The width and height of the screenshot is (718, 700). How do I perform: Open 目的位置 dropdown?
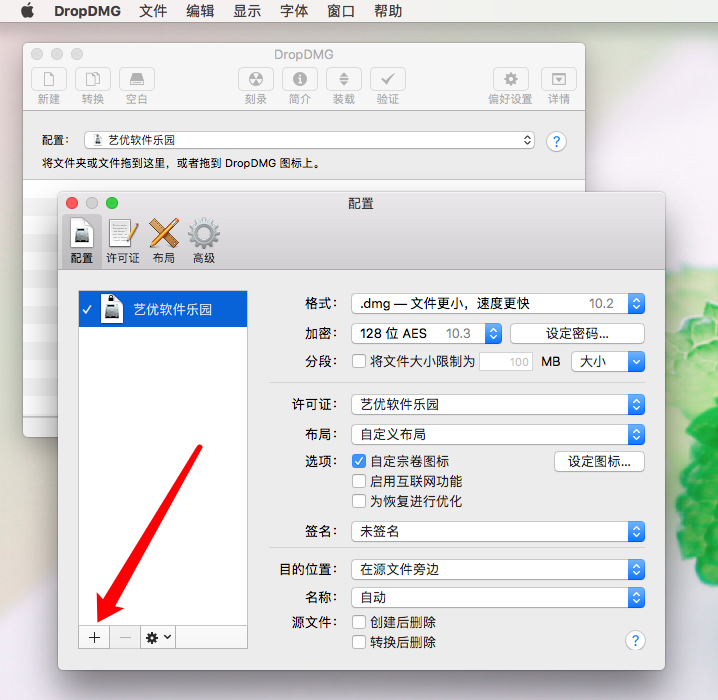pos(498,570)
